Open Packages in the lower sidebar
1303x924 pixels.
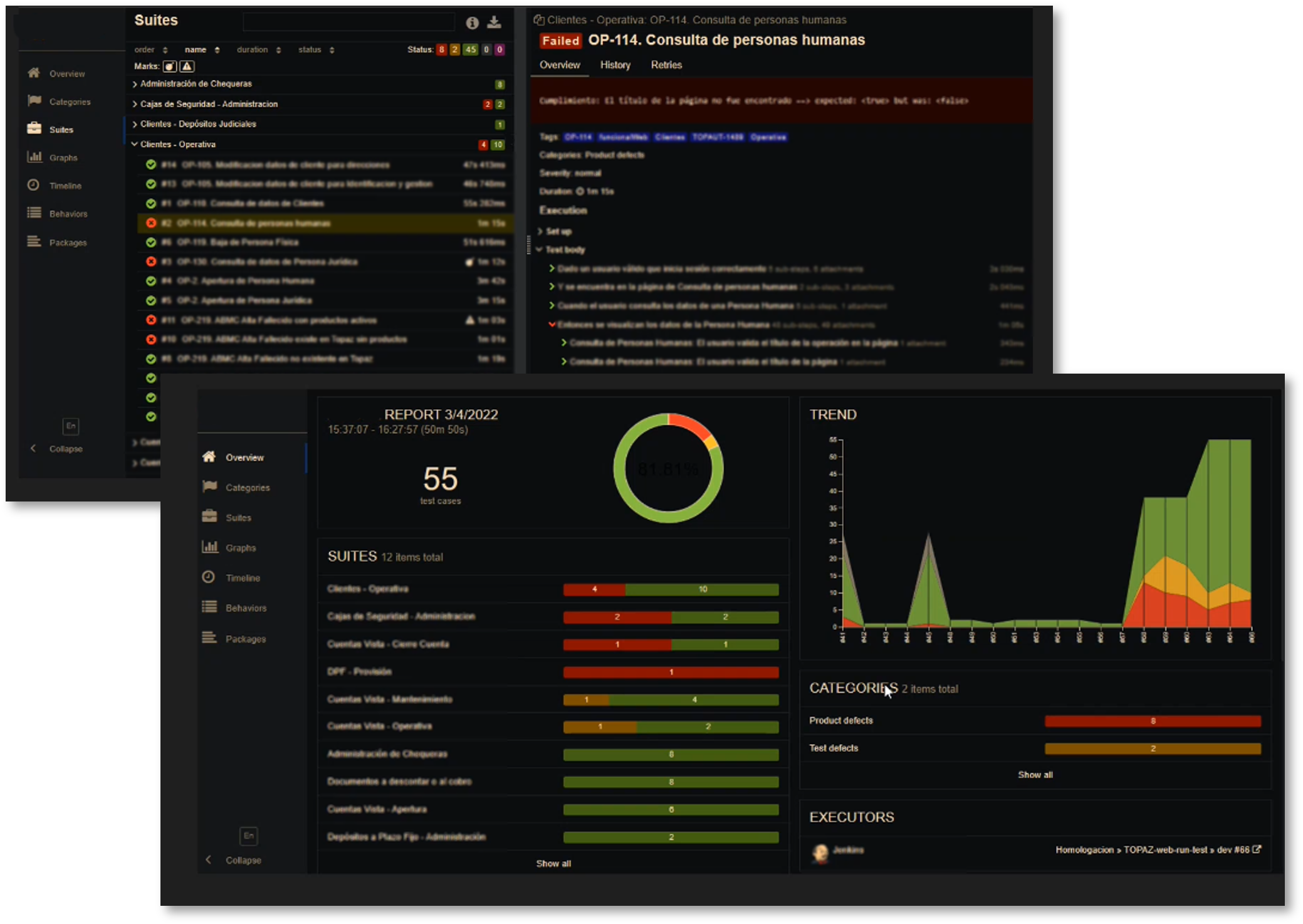pyautogui.click(x=245, y=639)
